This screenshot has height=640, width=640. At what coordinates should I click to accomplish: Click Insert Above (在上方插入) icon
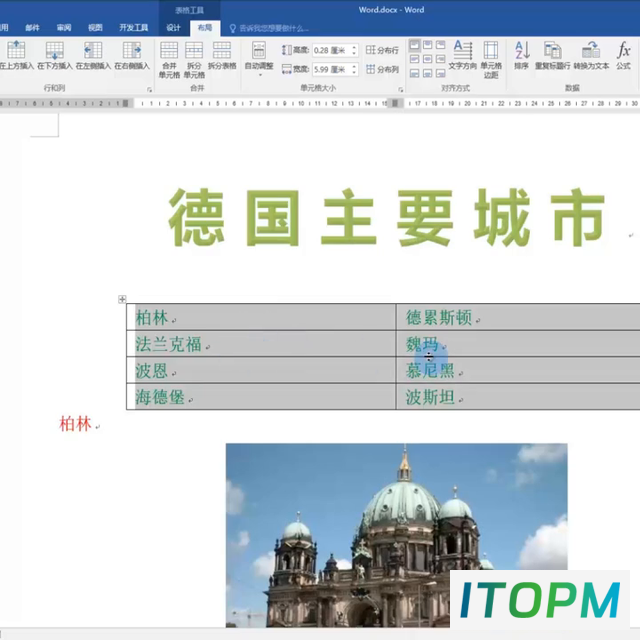(16, 50)
